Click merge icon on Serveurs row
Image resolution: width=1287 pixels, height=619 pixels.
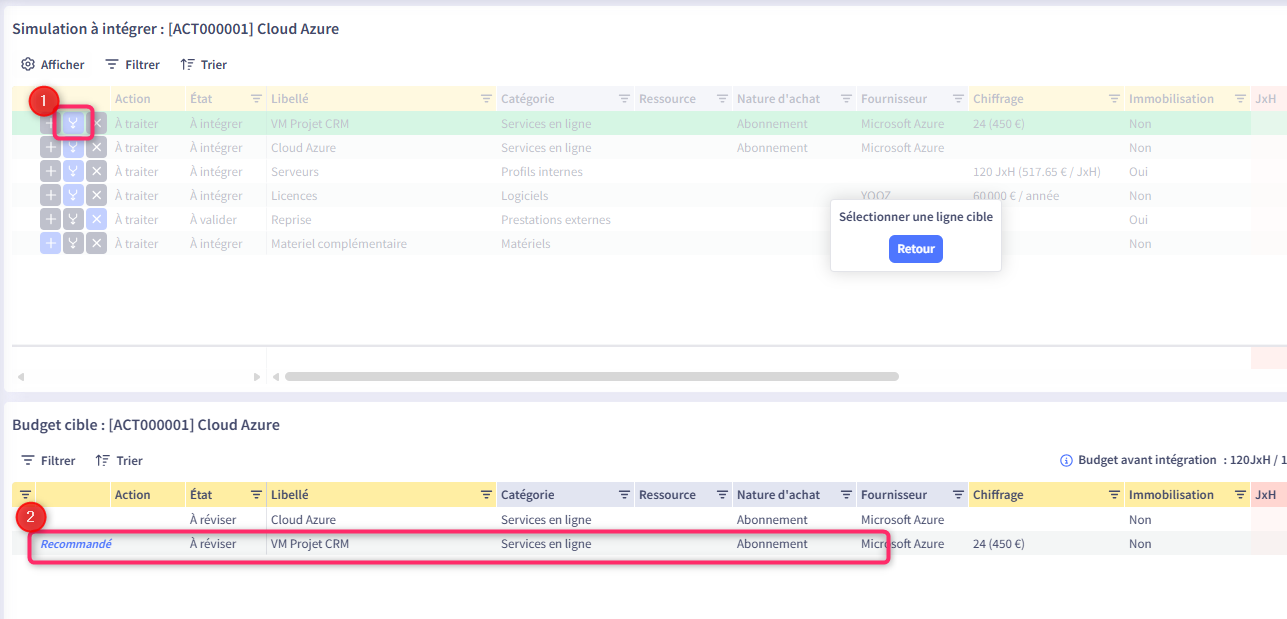click(73, 172)
